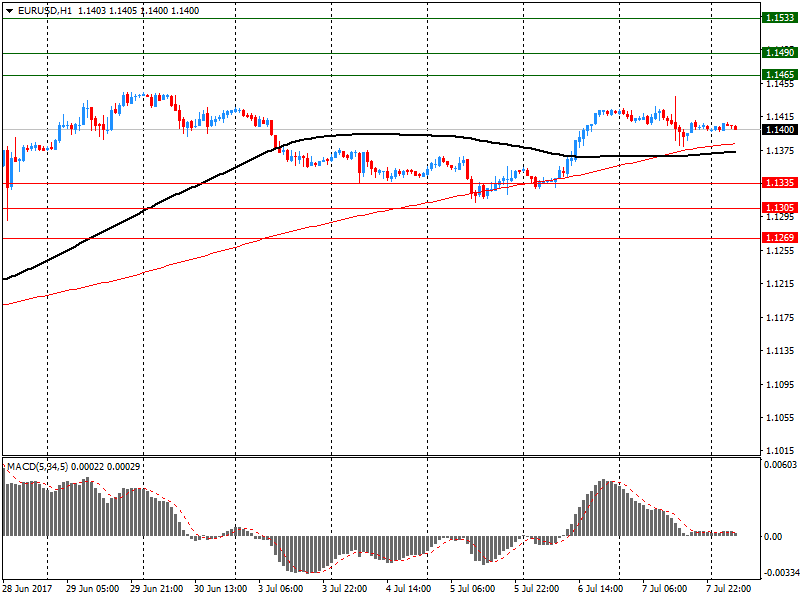Select the red 1.1269 support level label
This screenshot has width=800, height=600.
[780, 237]
